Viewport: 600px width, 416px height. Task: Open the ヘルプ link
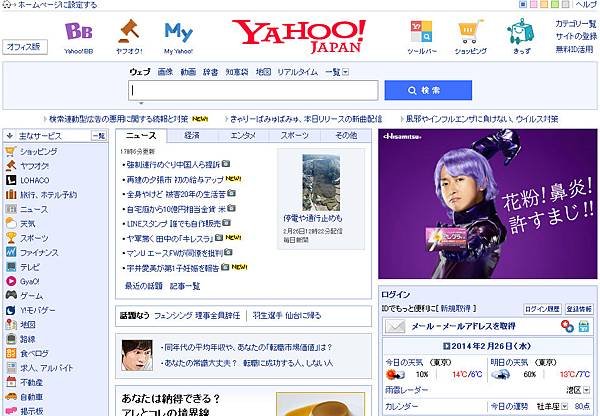pyautogui.click(x=585, y=5)
